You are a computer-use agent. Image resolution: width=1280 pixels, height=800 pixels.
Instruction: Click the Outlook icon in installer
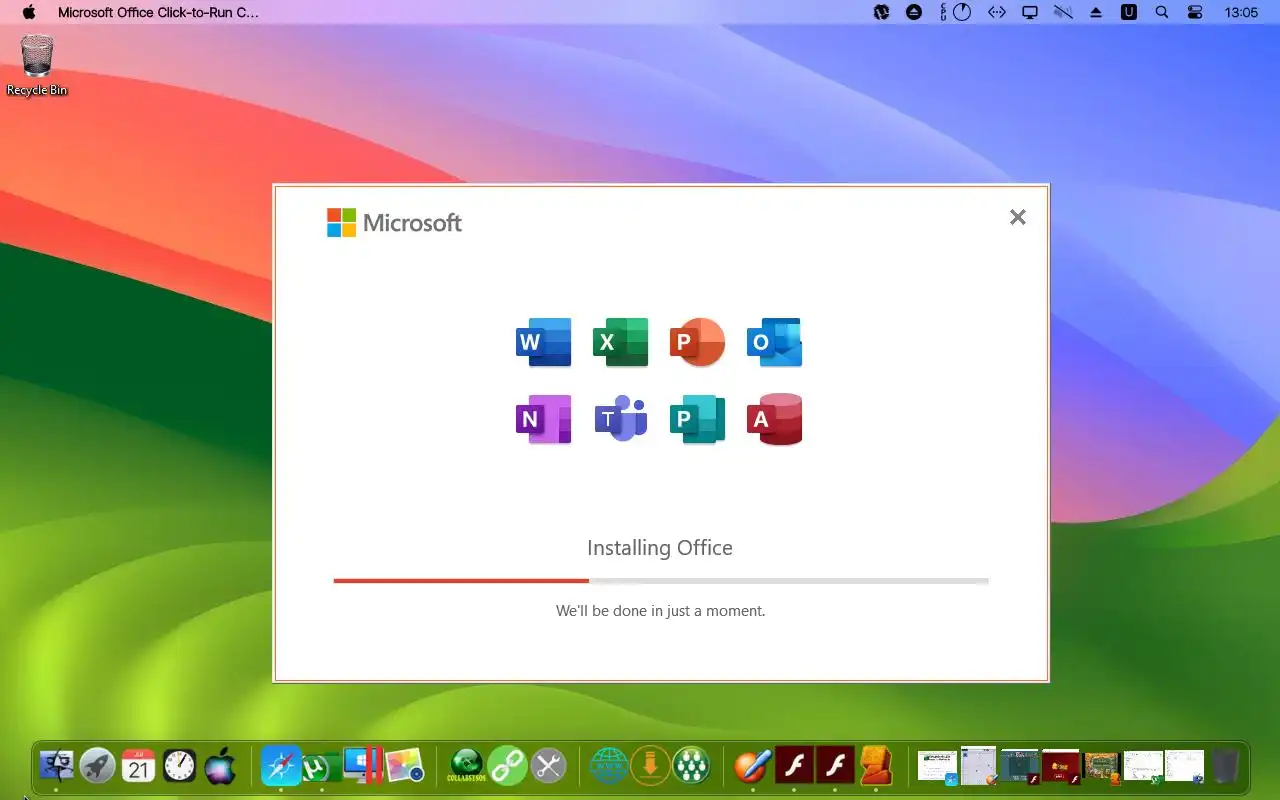point(774,342)
